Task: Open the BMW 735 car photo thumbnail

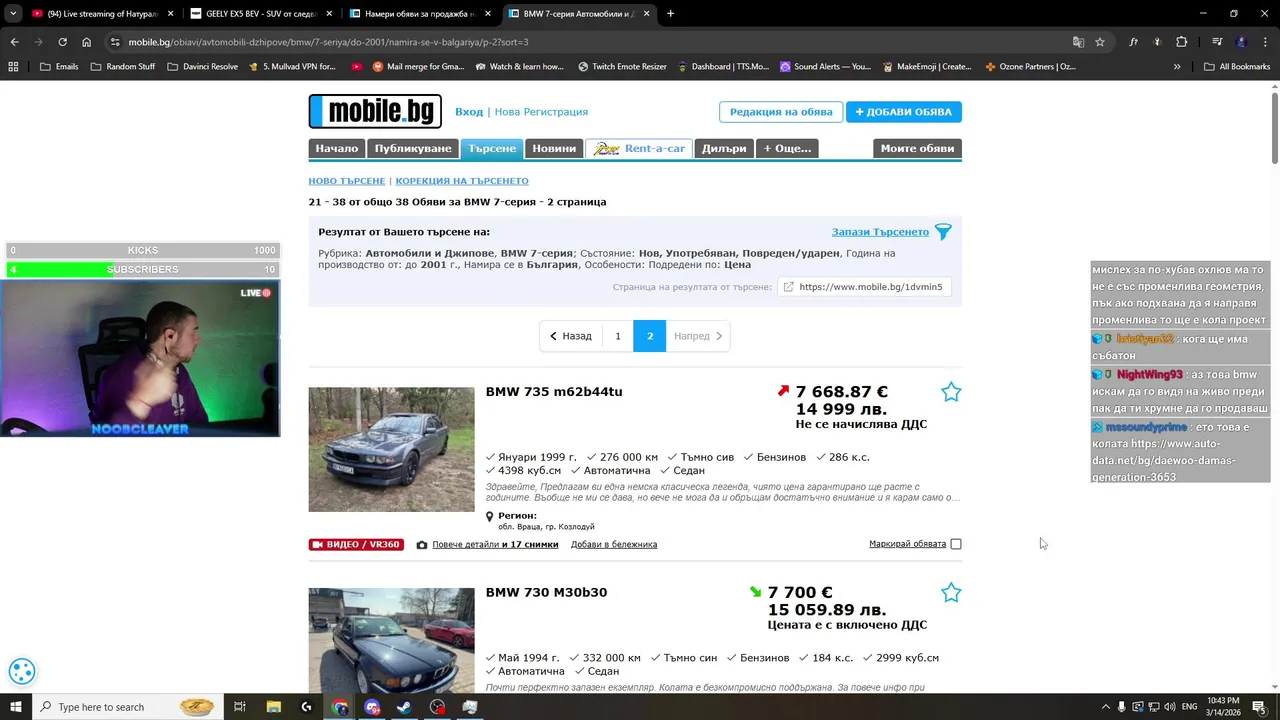Action: [x=391, y=449]
